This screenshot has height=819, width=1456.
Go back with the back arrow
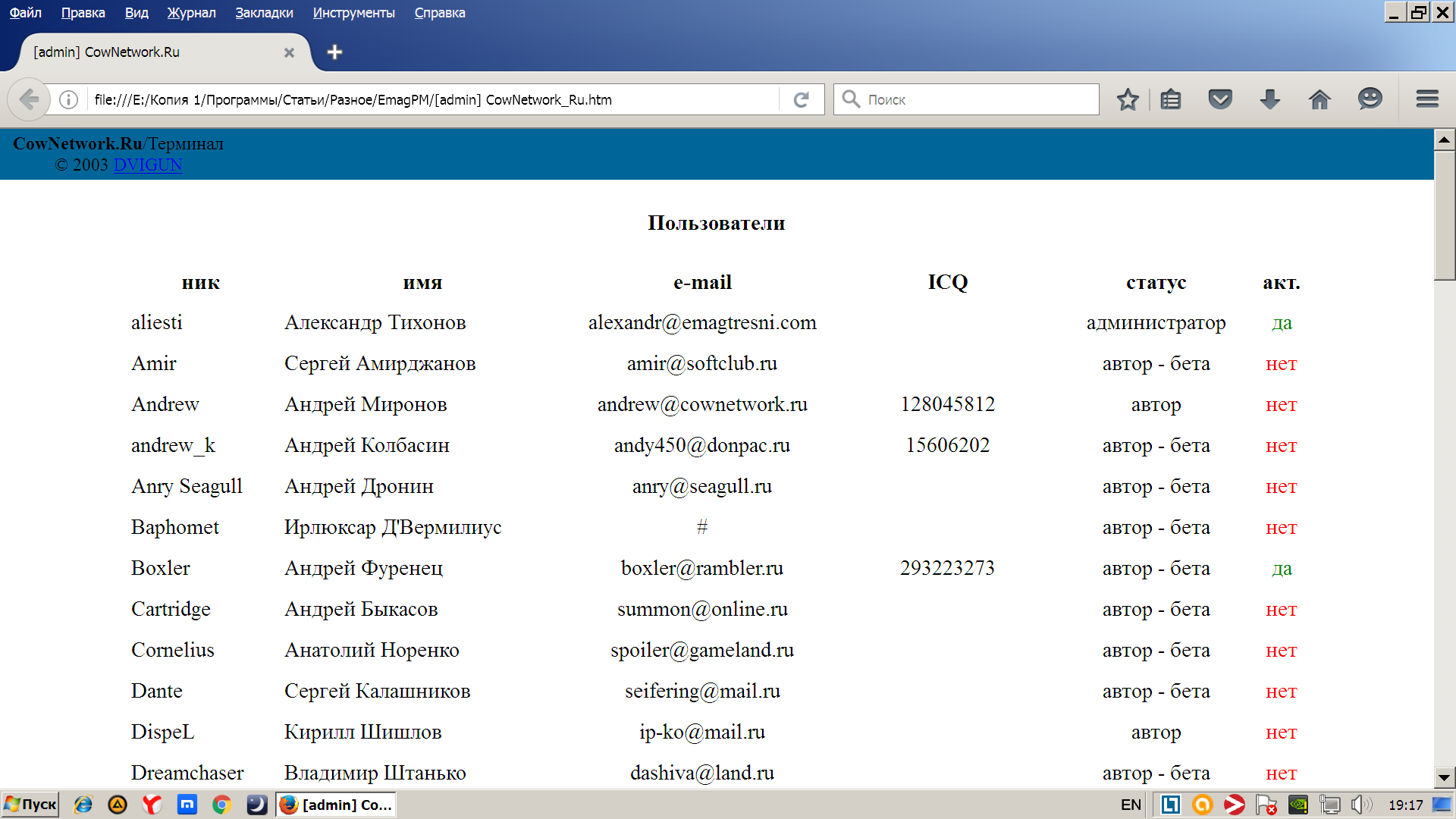tap(29, 99)
